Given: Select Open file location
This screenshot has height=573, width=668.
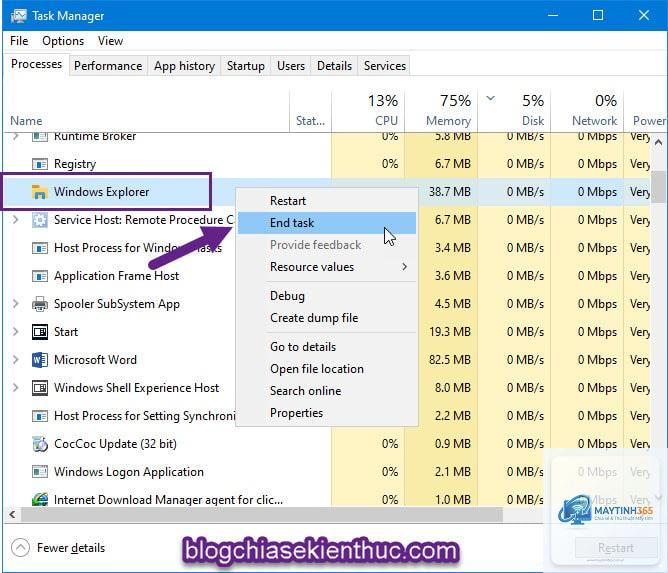Looking at the screenshot, I should click(x=327, y=369).
